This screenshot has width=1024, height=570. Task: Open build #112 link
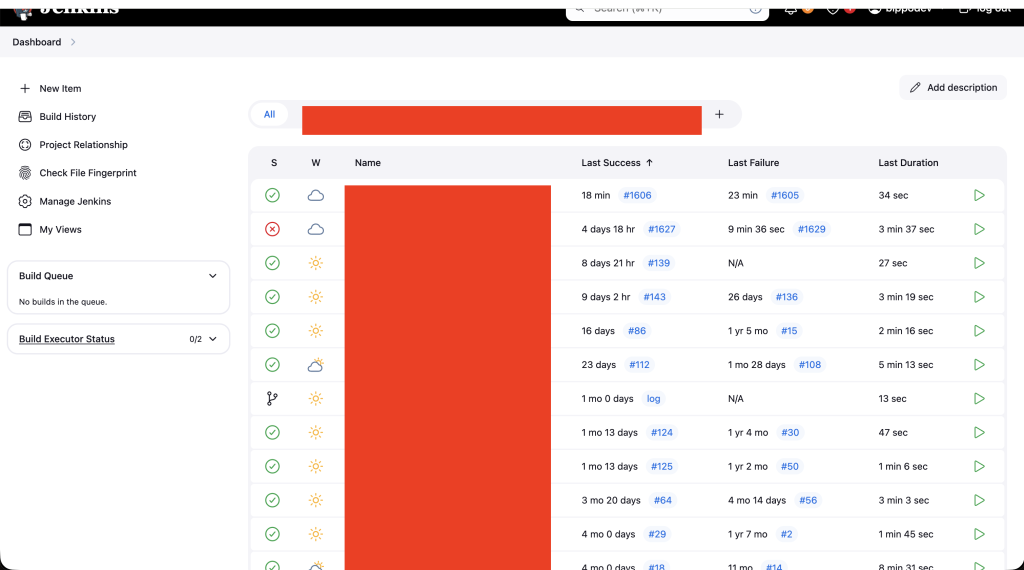point(639,365)
